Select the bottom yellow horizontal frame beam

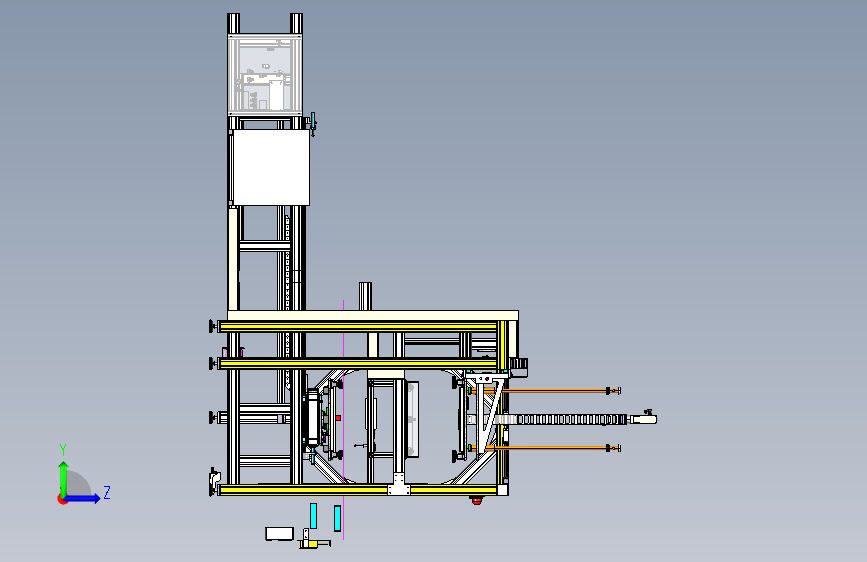359,490
